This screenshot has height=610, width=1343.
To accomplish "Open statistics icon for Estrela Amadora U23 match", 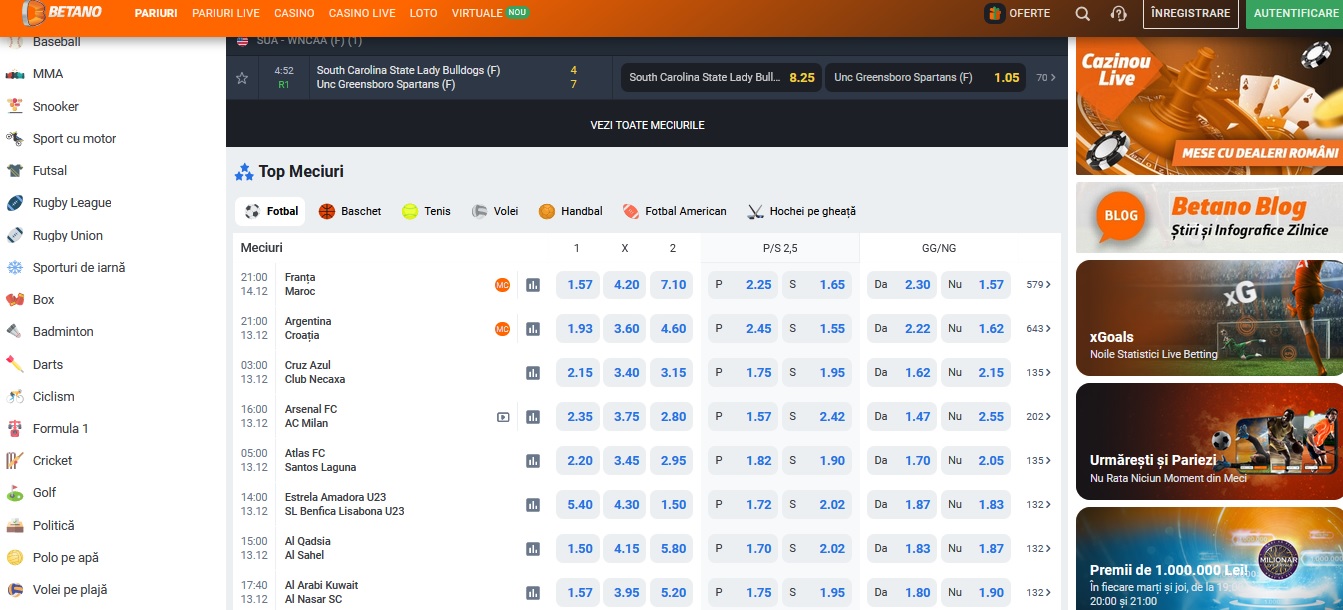I will (x=533, y=505).
